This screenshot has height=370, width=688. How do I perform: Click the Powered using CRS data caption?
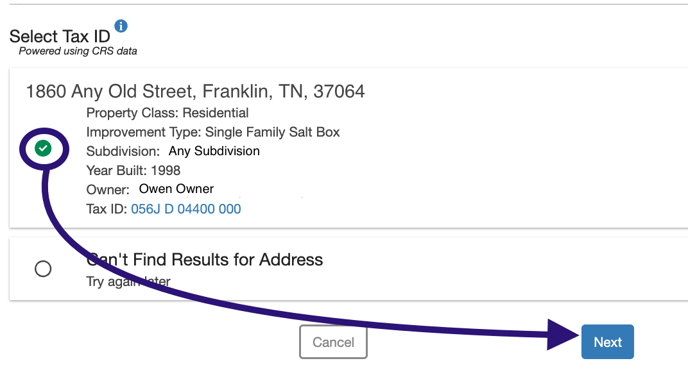pos(78,51)
